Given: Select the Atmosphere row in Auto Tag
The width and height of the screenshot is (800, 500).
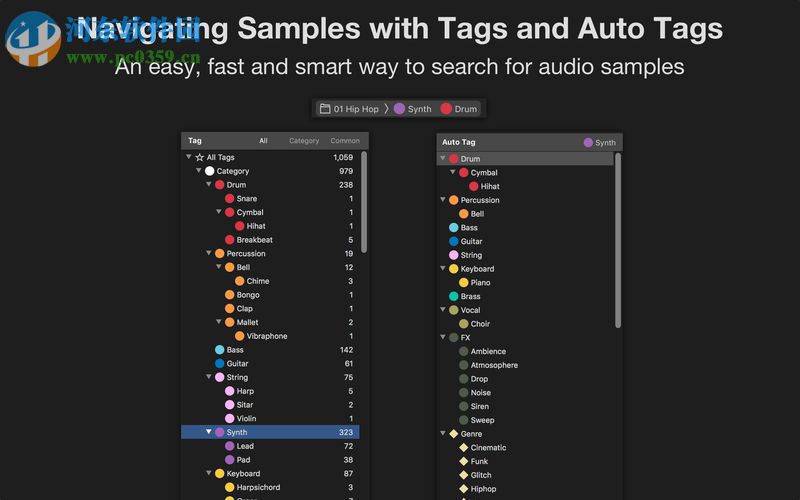Looking at the screenshot, I should [526, 365].
